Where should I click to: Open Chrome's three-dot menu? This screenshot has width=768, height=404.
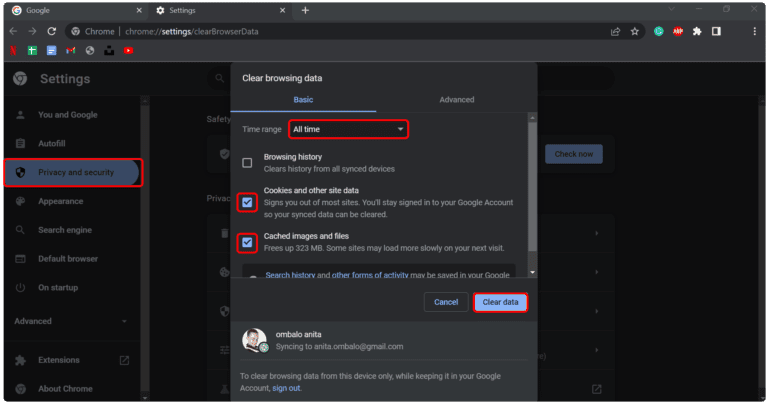(x=755, y=31)
